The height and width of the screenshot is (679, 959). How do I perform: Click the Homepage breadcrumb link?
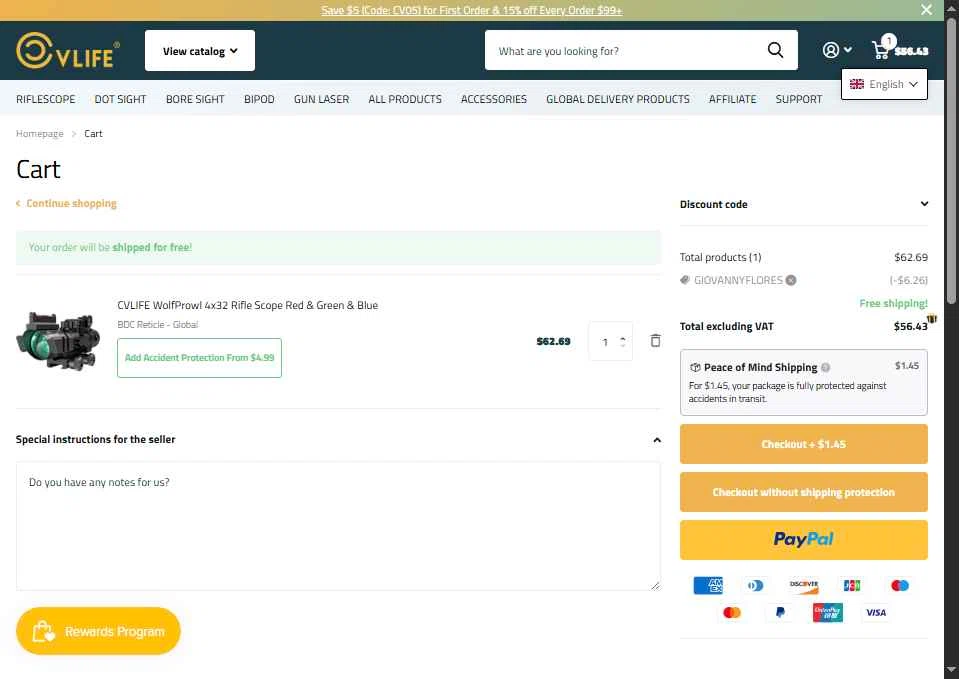pyautogui.click(x=40, y=133)
